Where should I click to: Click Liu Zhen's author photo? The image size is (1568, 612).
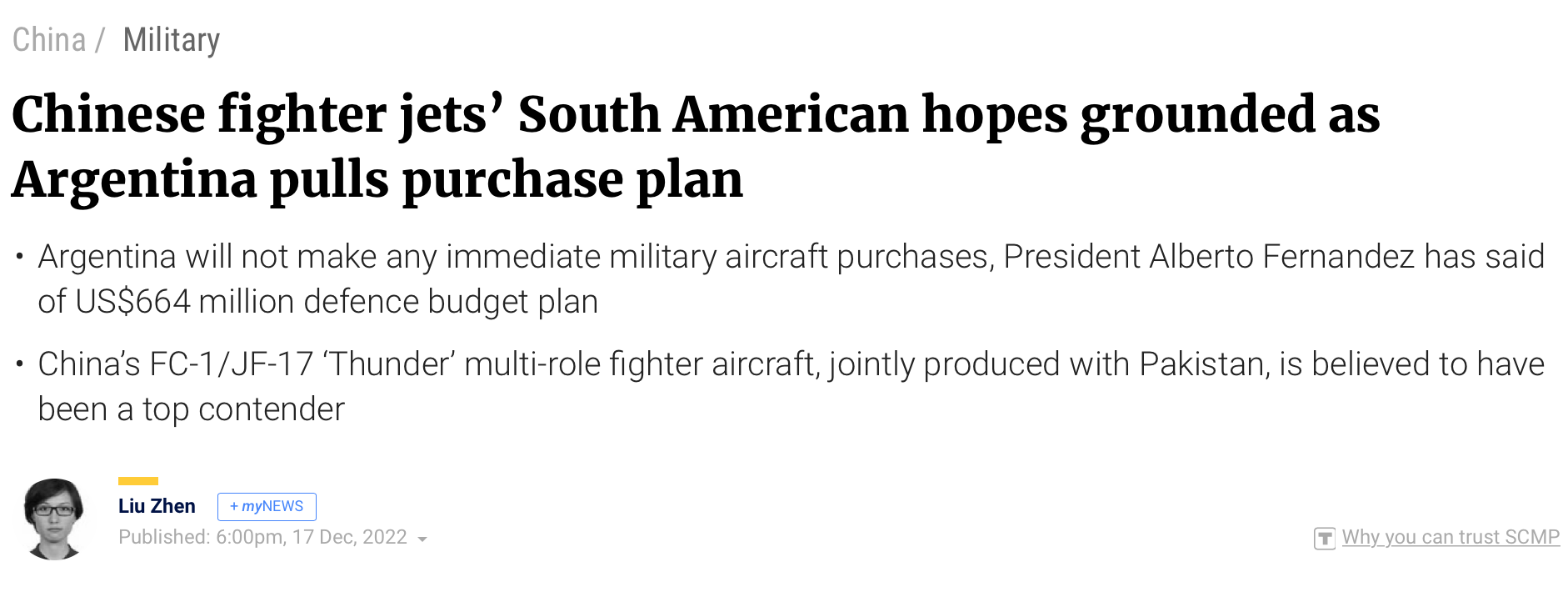pyautogui.click(x=54, y=519)
